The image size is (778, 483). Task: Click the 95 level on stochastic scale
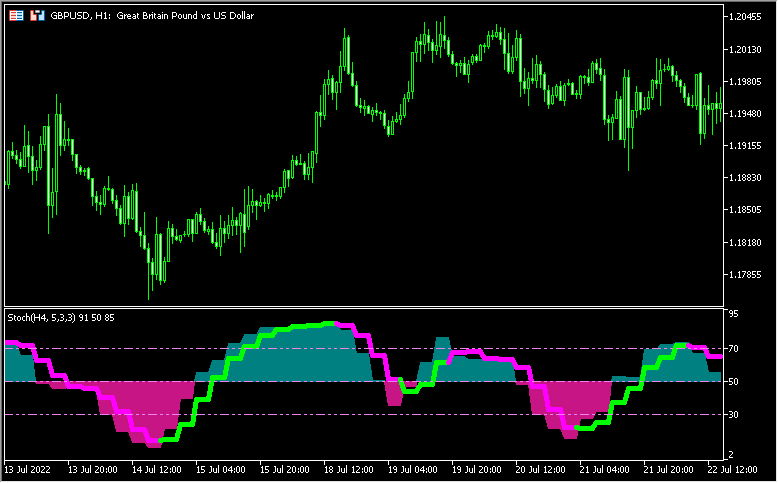coord(733,314)
